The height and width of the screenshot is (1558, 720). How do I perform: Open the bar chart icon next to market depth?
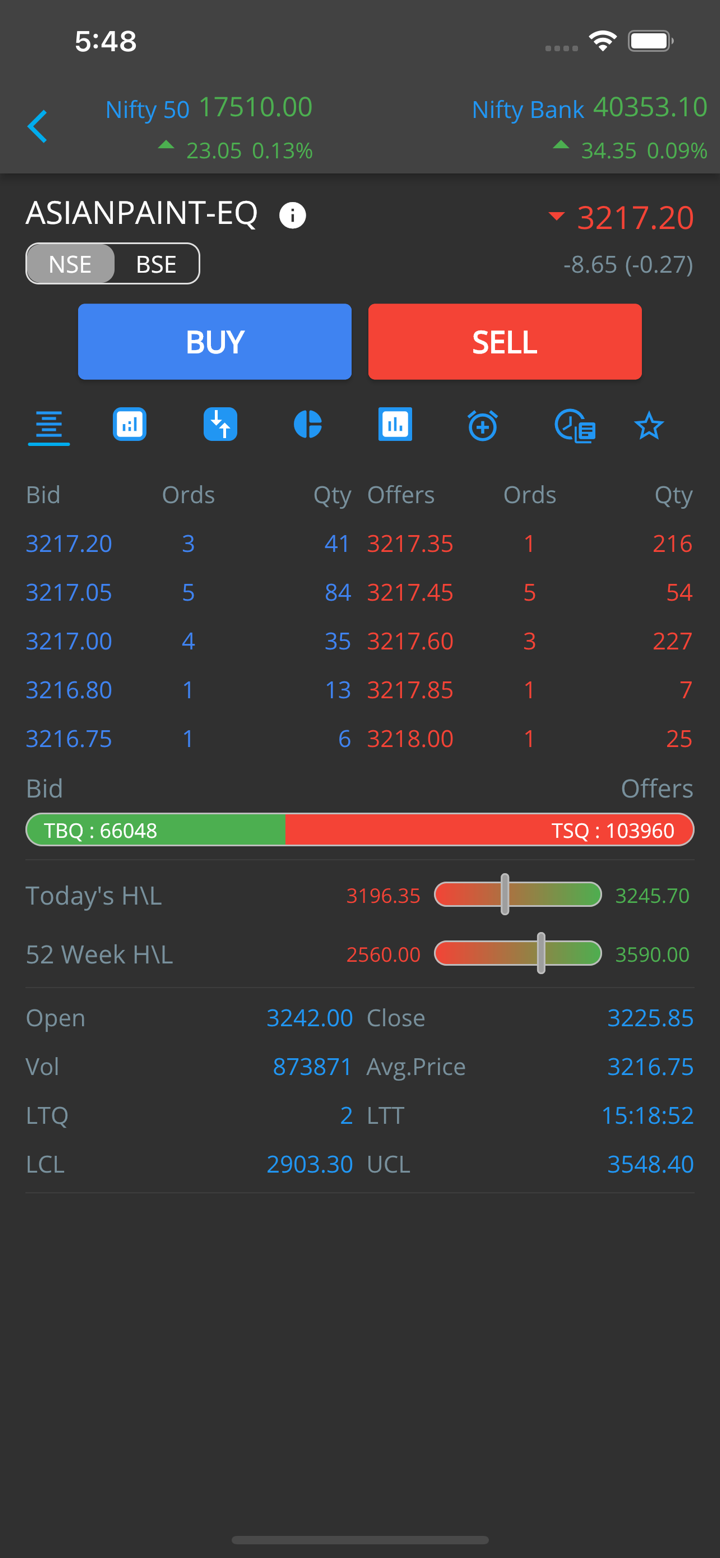[130, 425]
